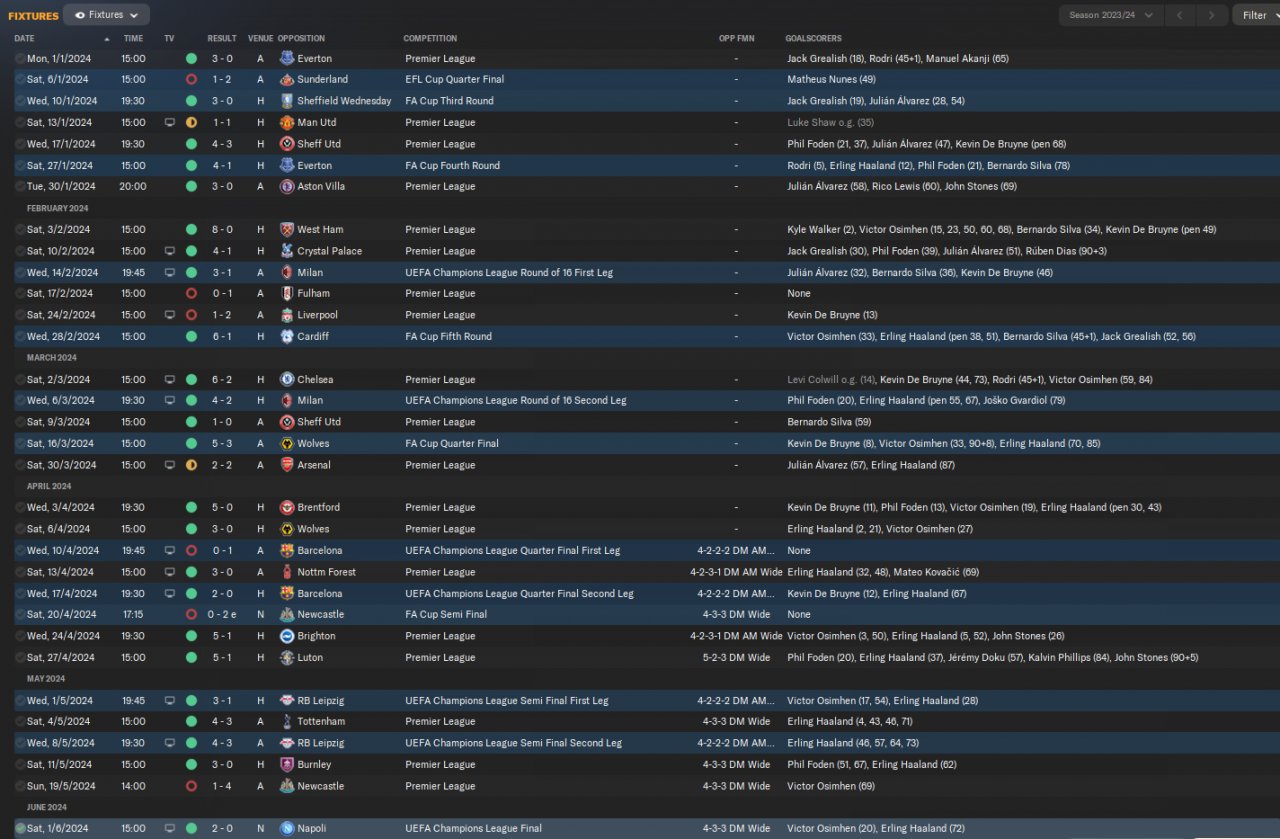Sort fixtures by the DATE column header
The image size is (1280, 839).
(x=24, y=39)
